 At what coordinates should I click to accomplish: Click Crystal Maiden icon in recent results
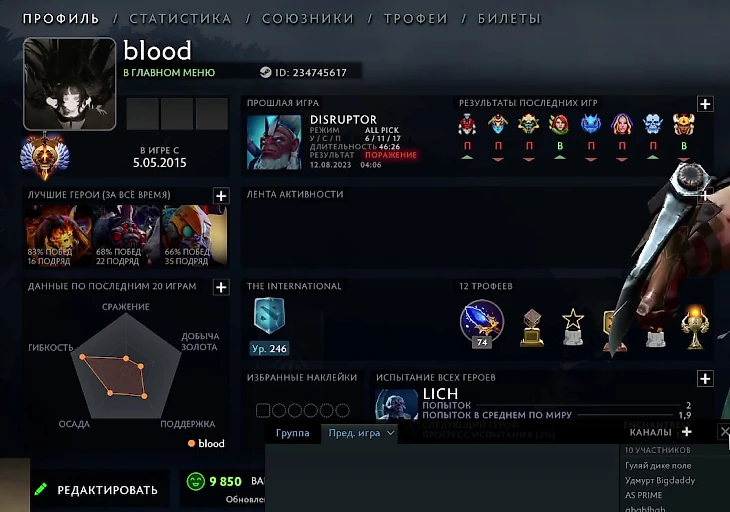coord(622,125)
